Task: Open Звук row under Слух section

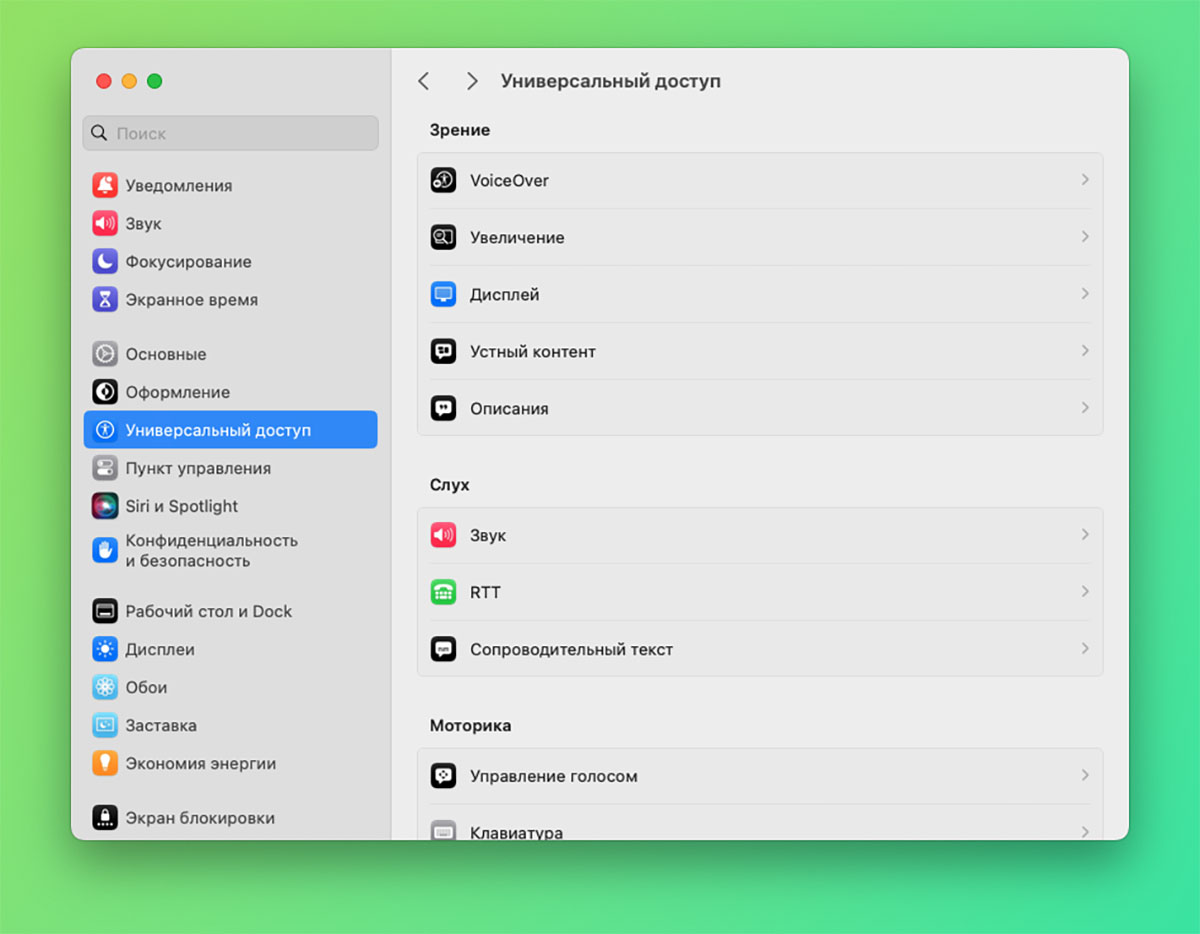Action: coord(760,535)
